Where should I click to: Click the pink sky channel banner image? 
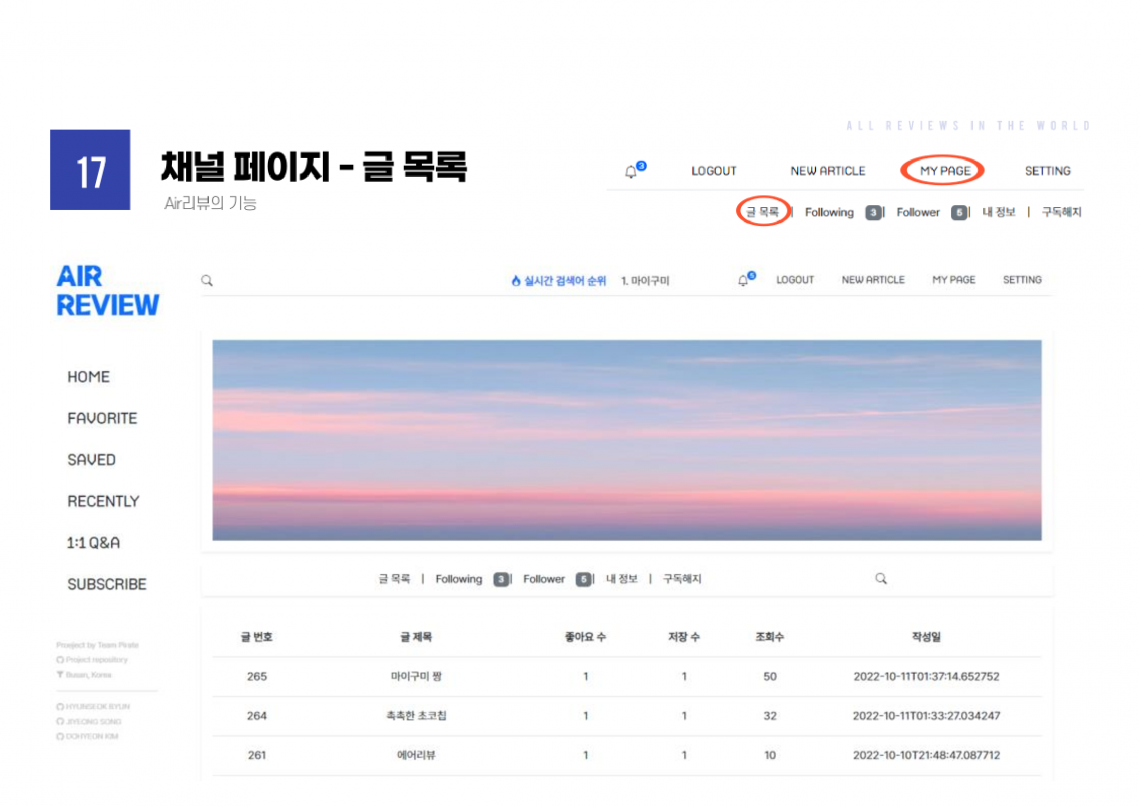tap(627, 440)
